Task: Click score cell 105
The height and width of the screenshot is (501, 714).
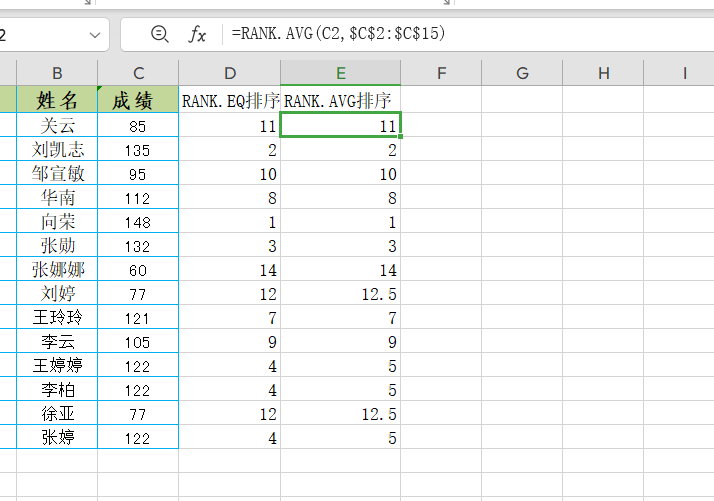Action: pyautogui.click(x=138, y=342)
